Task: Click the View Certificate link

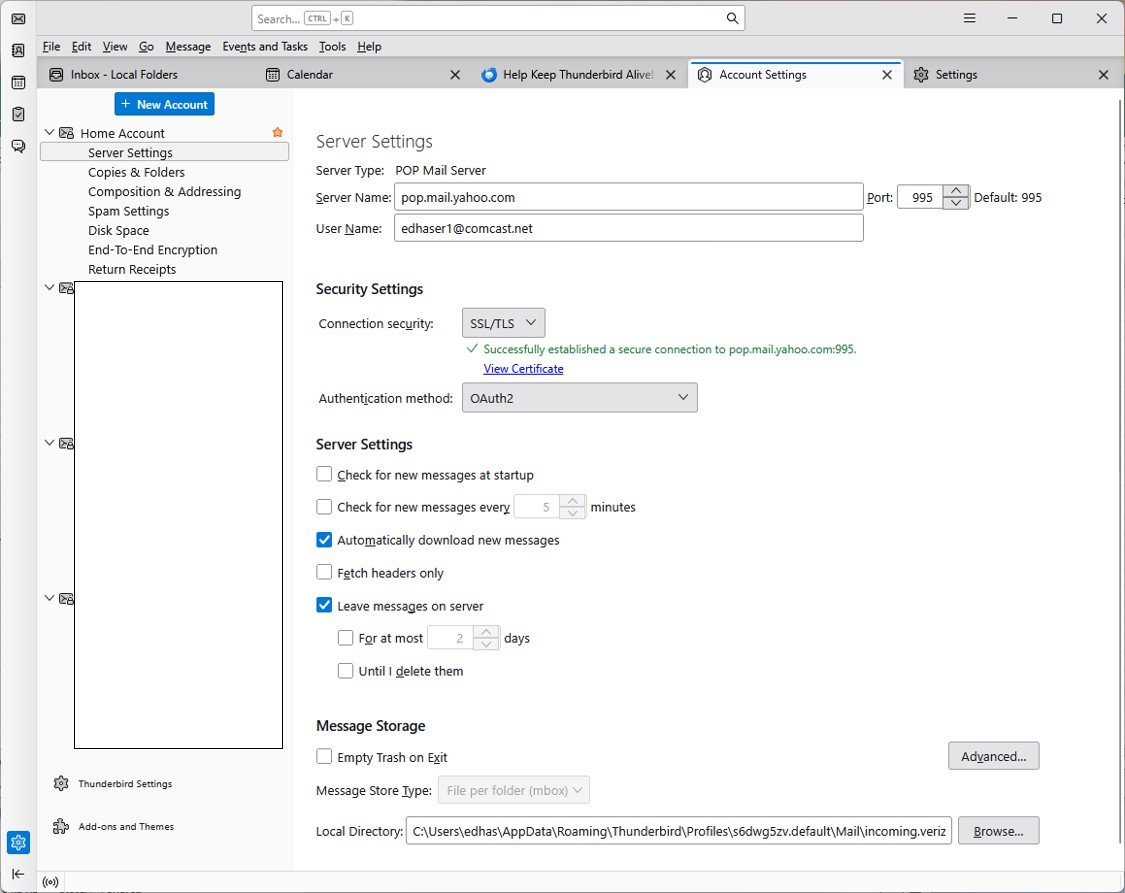Action: [523, 369]
